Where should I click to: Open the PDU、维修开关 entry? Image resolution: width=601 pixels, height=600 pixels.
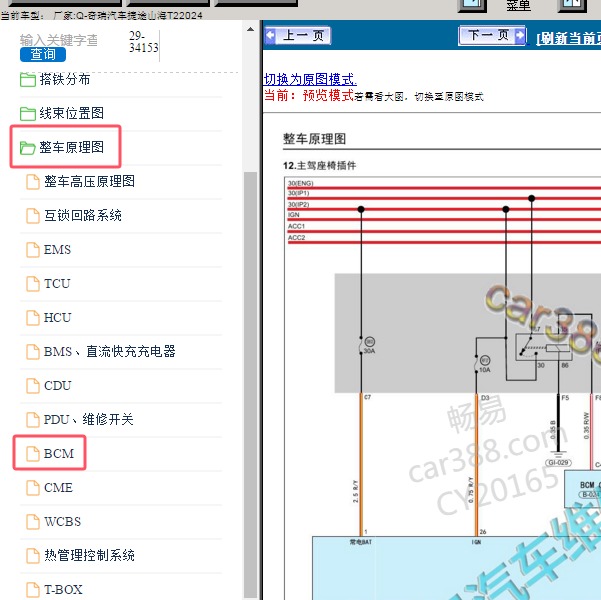coord(89,419)
